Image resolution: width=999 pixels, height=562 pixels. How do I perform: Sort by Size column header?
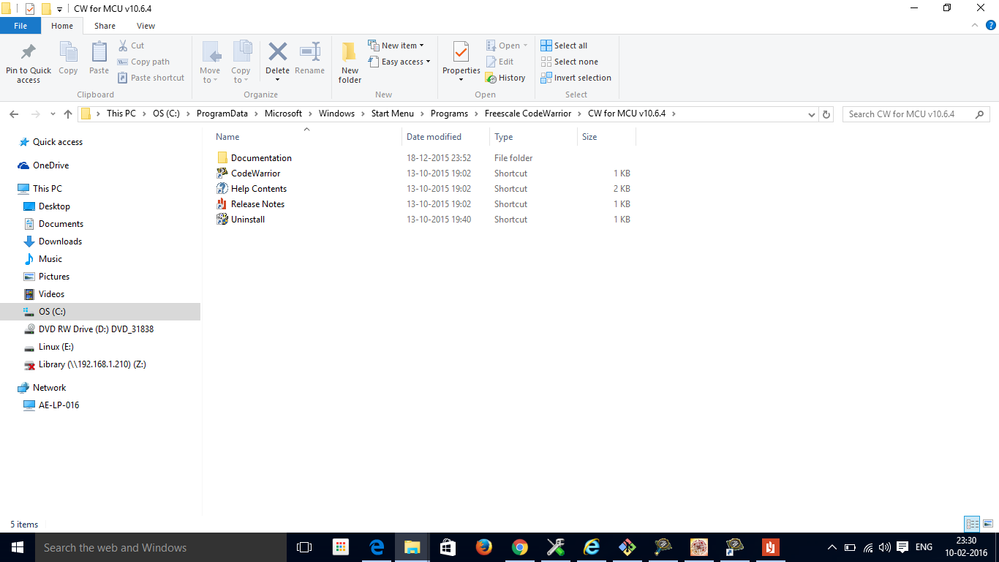pos(589,136)
